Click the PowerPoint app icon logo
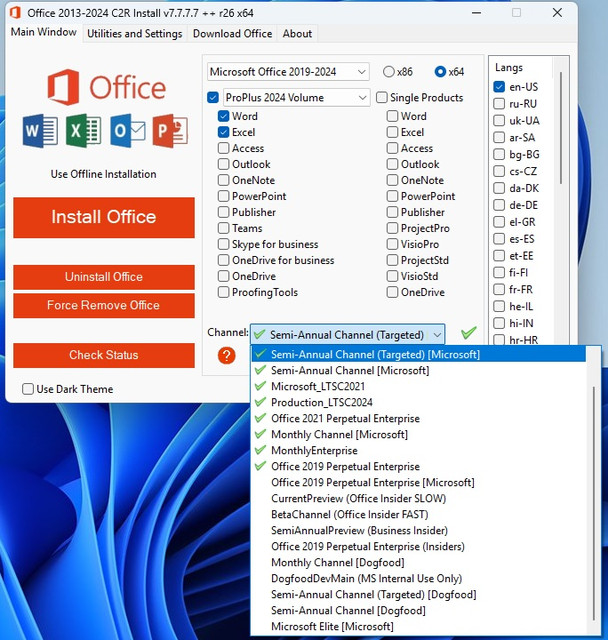The image size is (608, 640). pyautogui.click(x=170, y=131)
